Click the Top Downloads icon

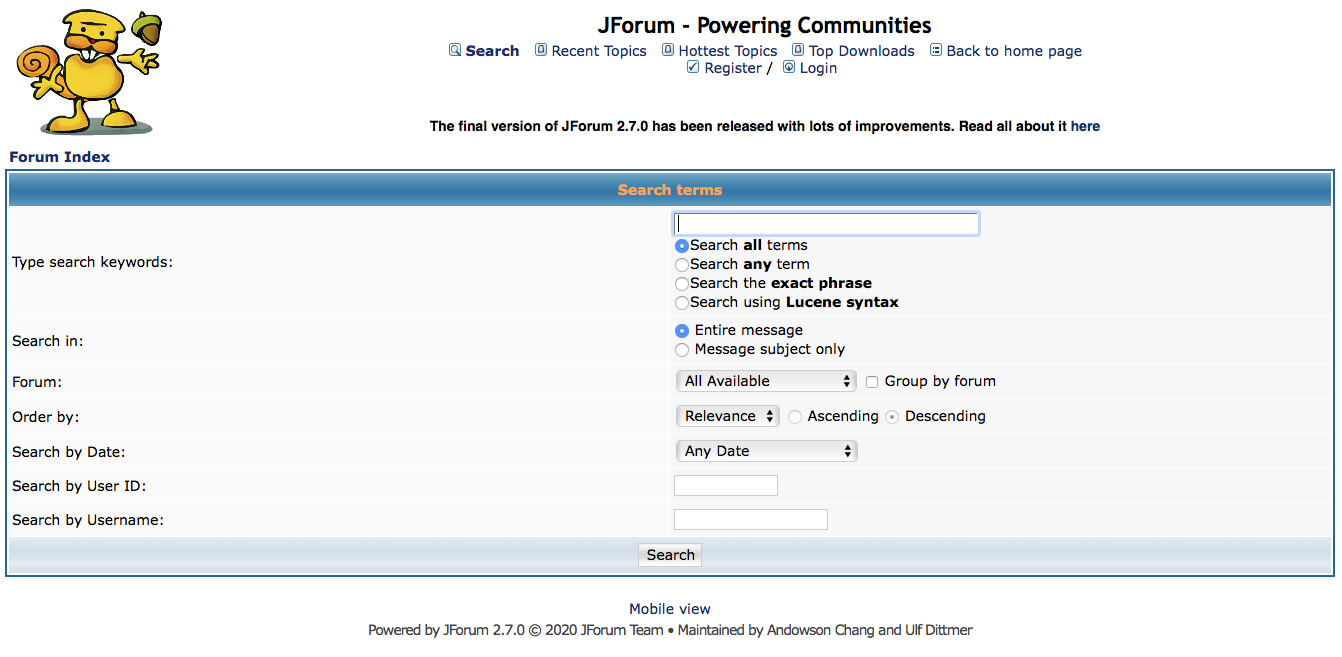[x=798, y=50]
